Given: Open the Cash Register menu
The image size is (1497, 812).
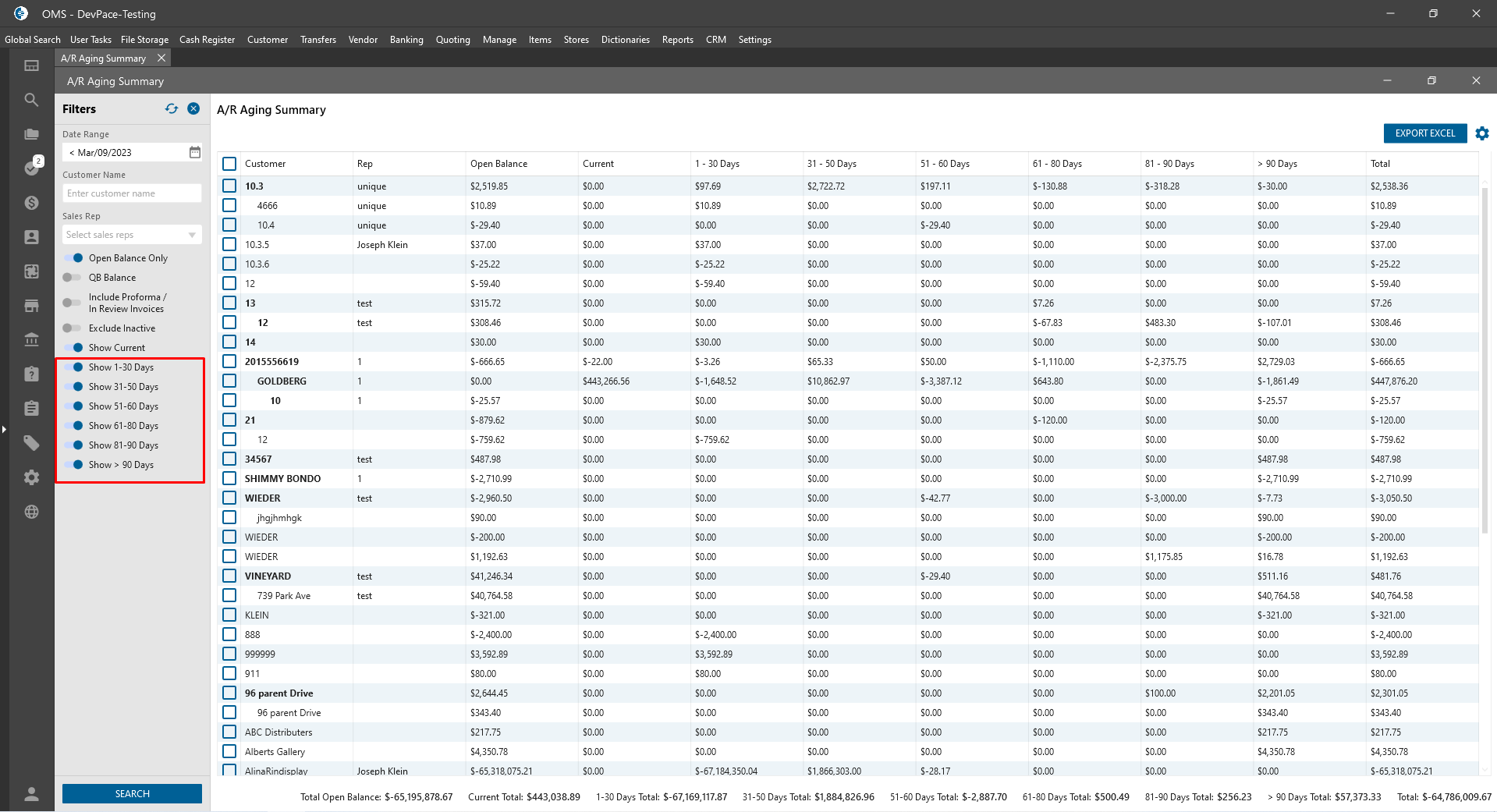Looking at the screenshot, I should 207,39.
